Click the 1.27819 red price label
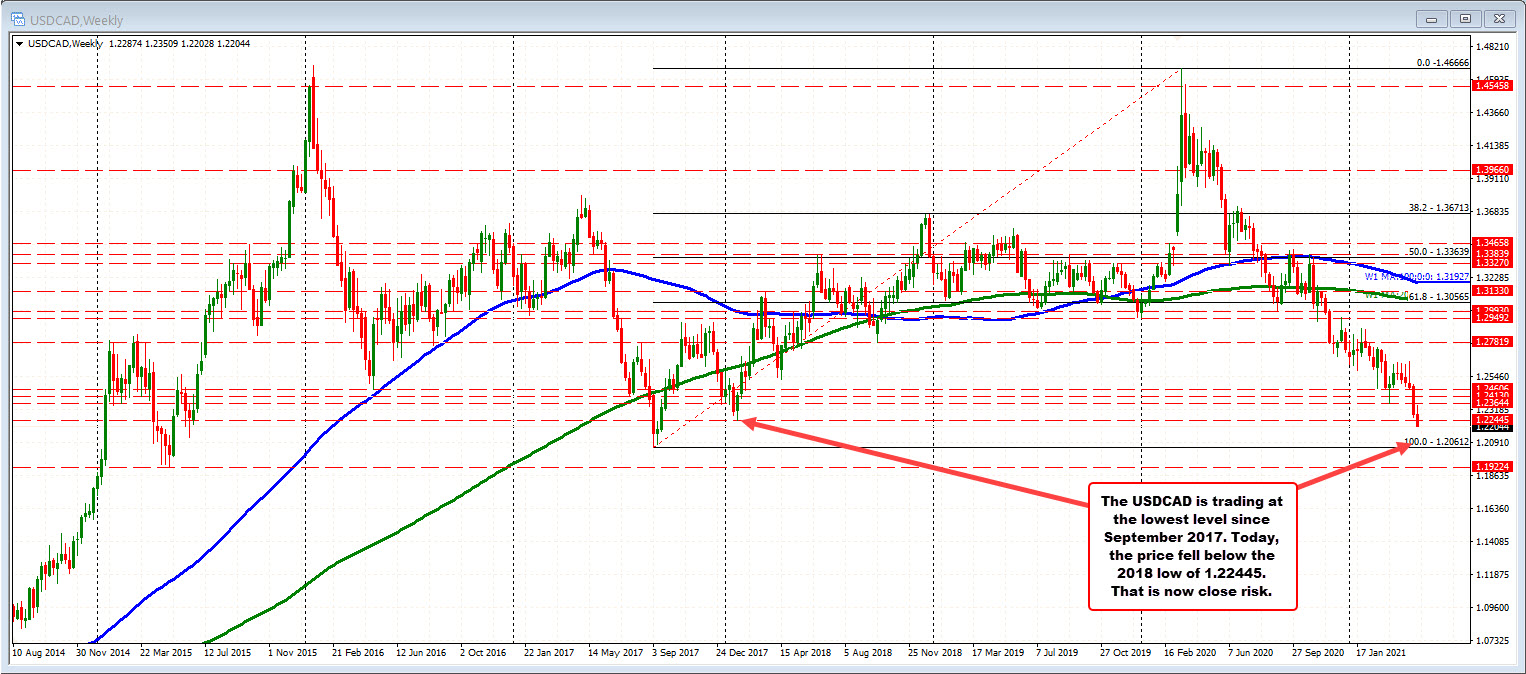This screenshot has width=1526, height=674. (1493, 342)
